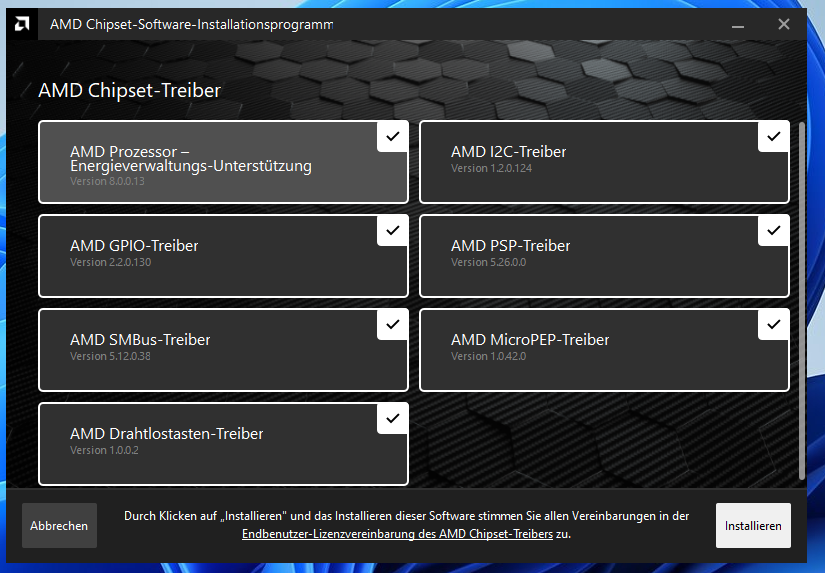
Task: Select the AMD Prozessor Energieverwaltungs-Unterstützung title text
Action: point(190,158)
